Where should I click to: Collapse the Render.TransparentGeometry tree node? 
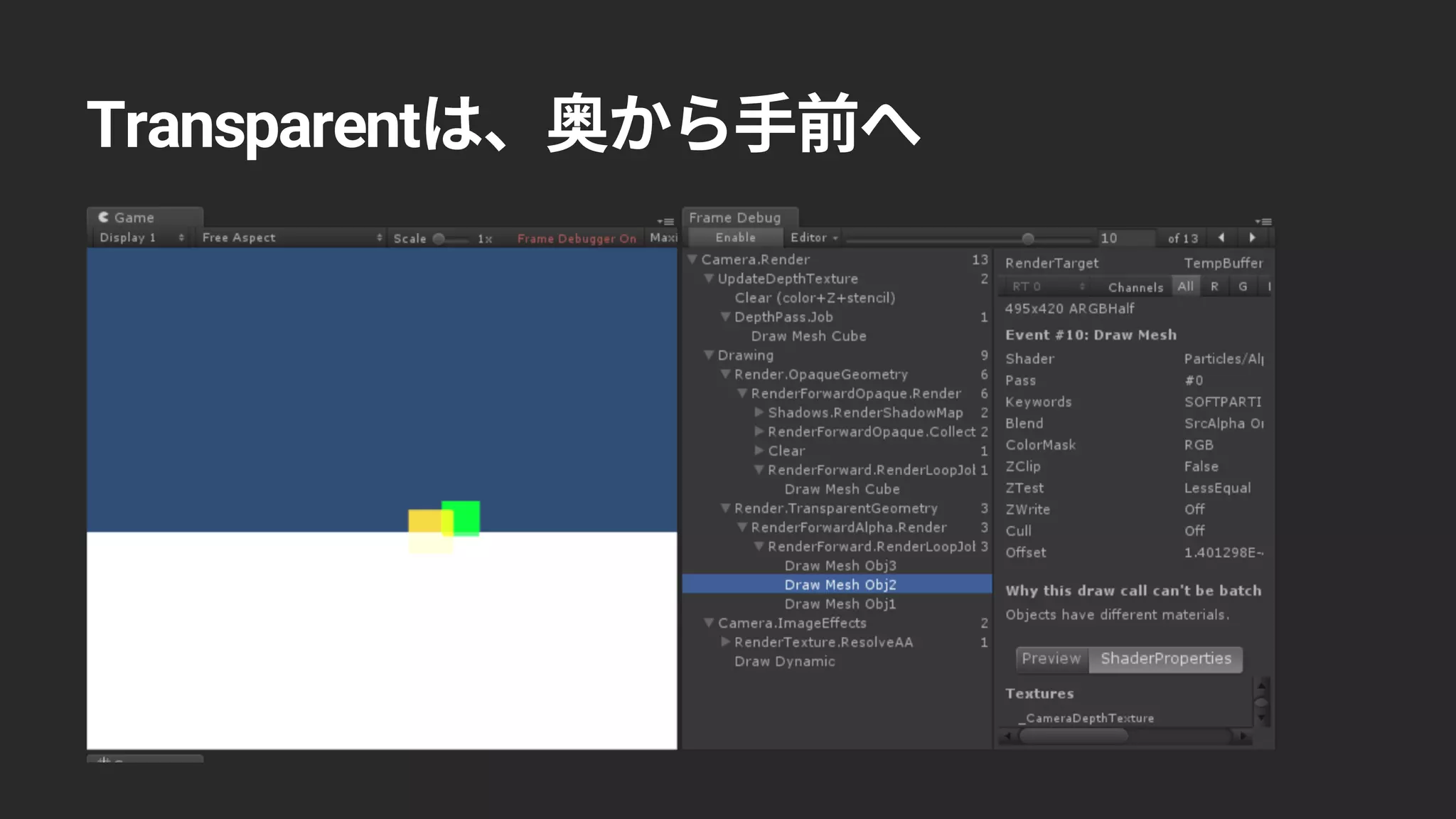coord(725,508)
